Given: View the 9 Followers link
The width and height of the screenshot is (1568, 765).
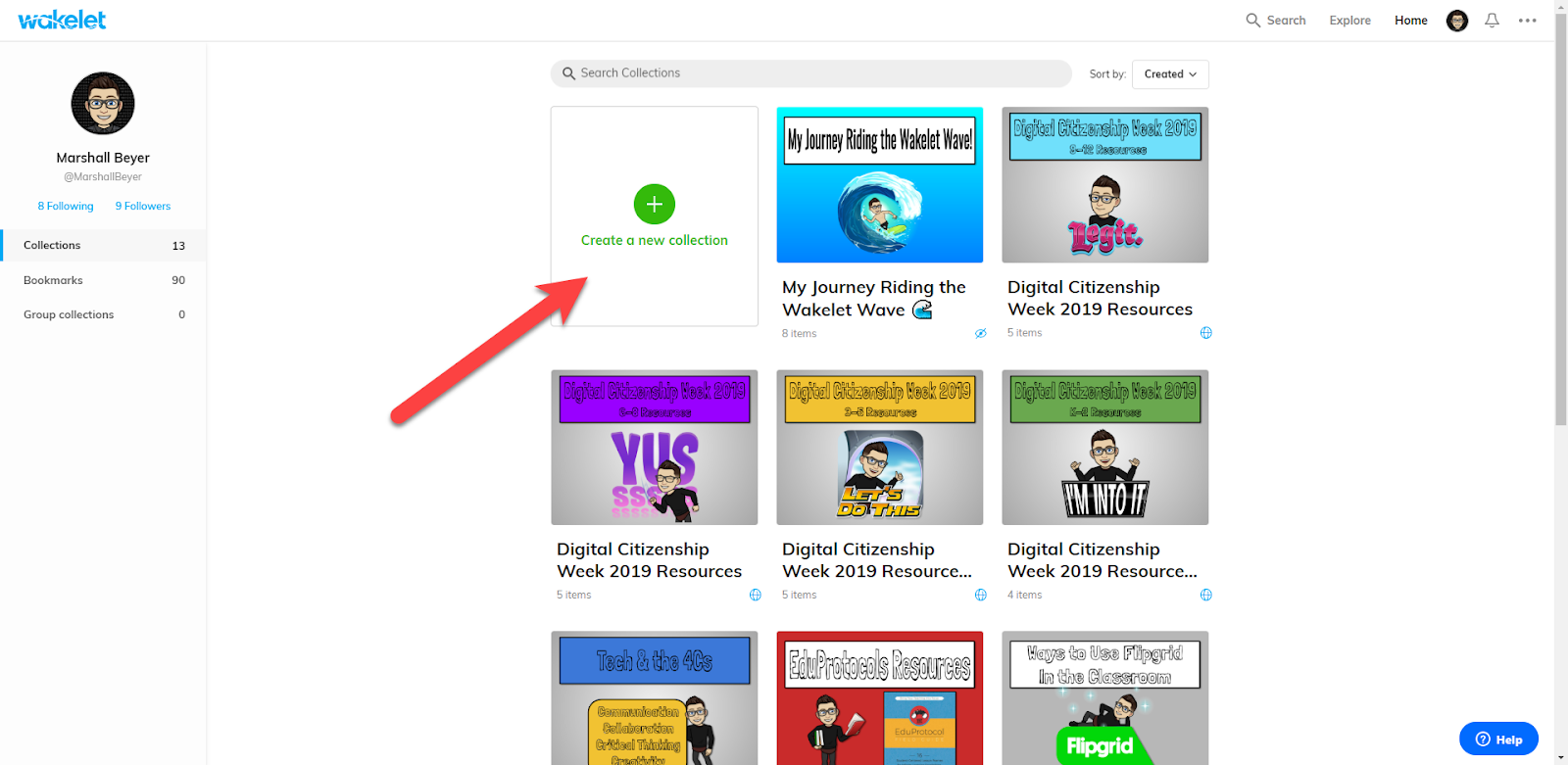Looking at the screenshot, I should click(x=143, y=206).
